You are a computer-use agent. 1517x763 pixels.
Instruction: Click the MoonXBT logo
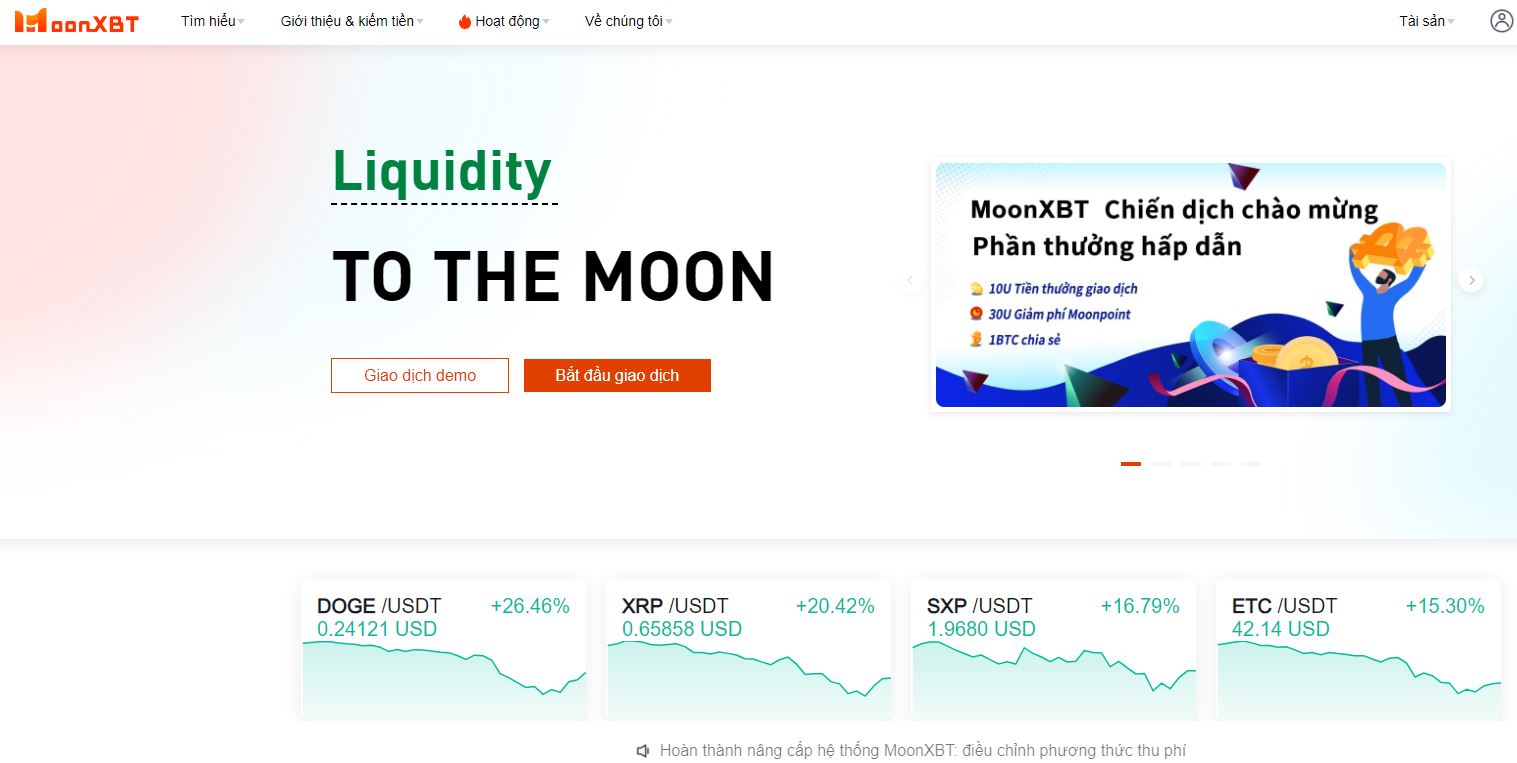[76, 21]
